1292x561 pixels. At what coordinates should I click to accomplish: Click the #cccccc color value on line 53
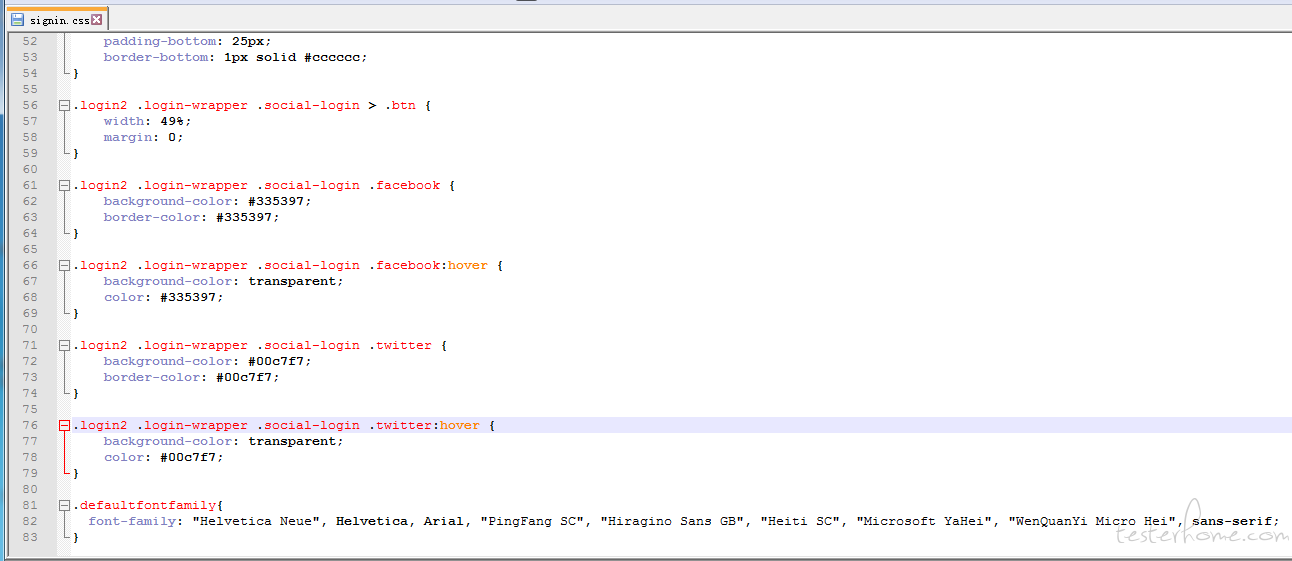334,57
